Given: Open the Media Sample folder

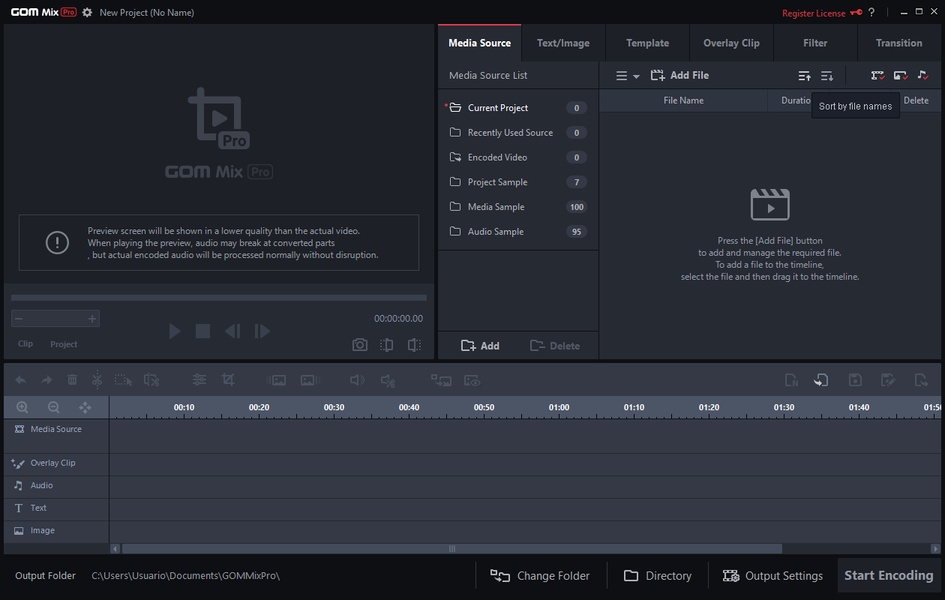Looking at the screenshot, I should point(496,207).
